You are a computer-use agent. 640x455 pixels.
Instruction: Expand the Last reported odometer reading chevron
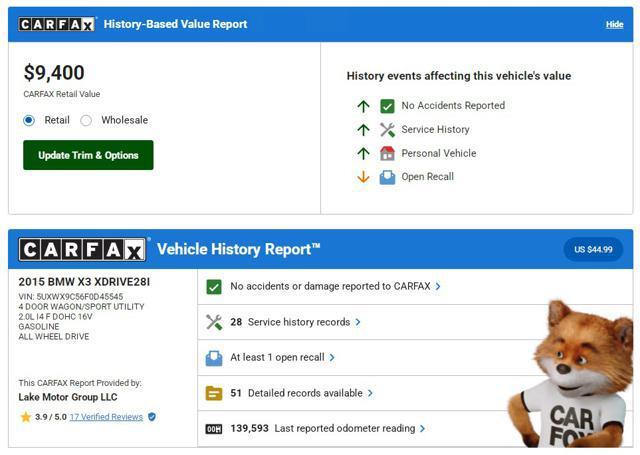click(422, 428)
